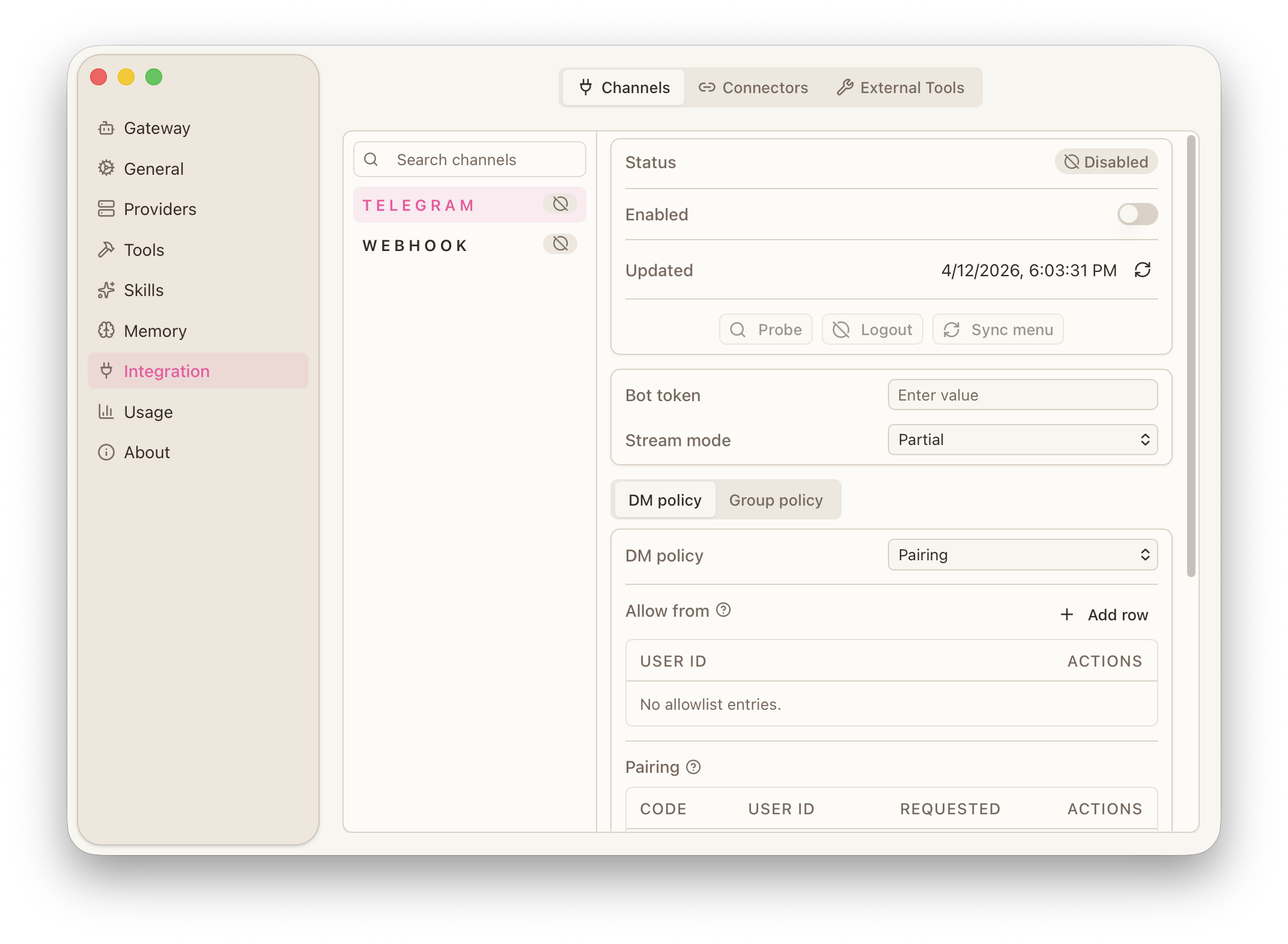Viewport: 1288px width, 944px height.
Task: Click the search magnifier in the channels search box
Action: 371,159
